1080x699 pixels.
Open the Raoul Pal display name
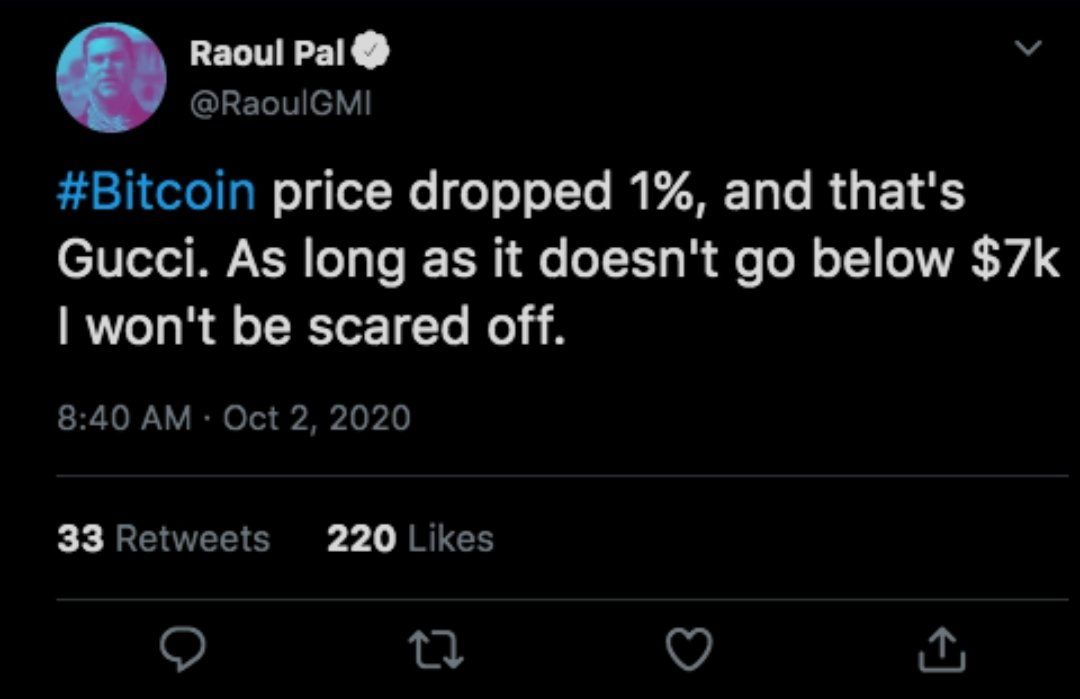pos(267,53)
